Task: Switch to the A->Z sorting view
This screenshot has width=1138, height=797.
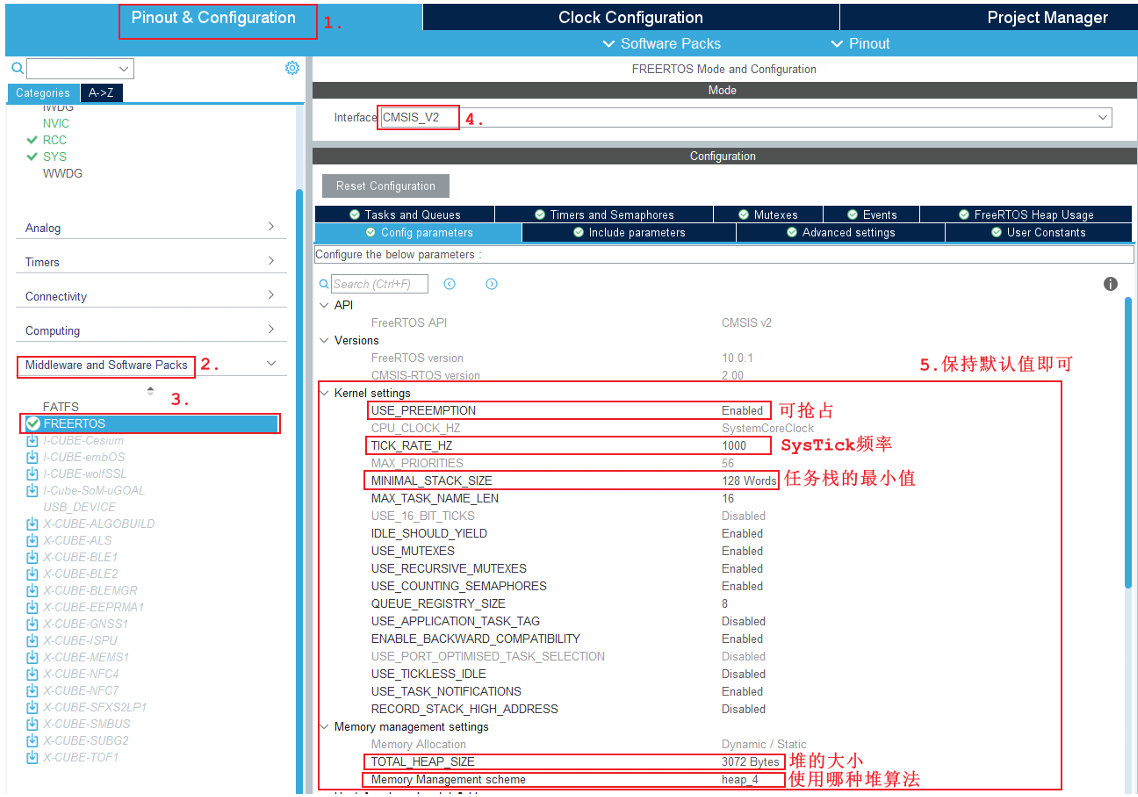Action: coord(101,93)
